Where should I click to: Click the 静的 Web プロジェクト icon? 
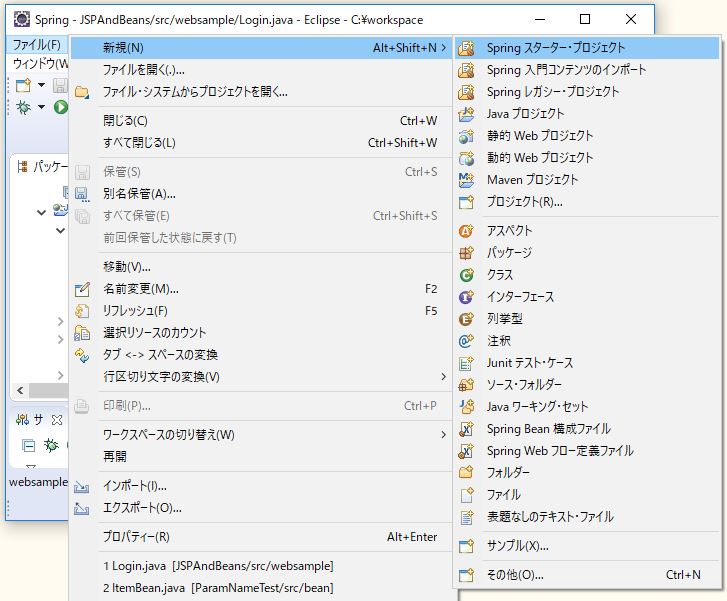(x=466, y=136)
